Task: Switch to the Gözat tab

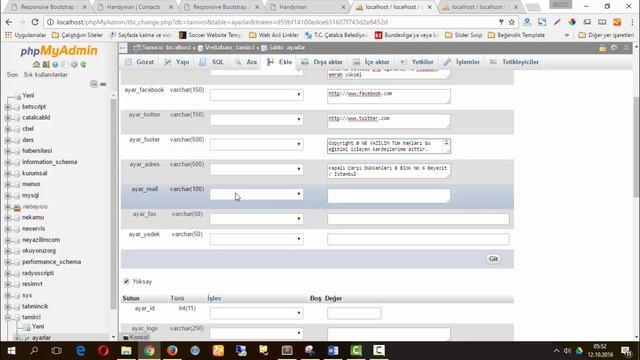Action: 140,62
